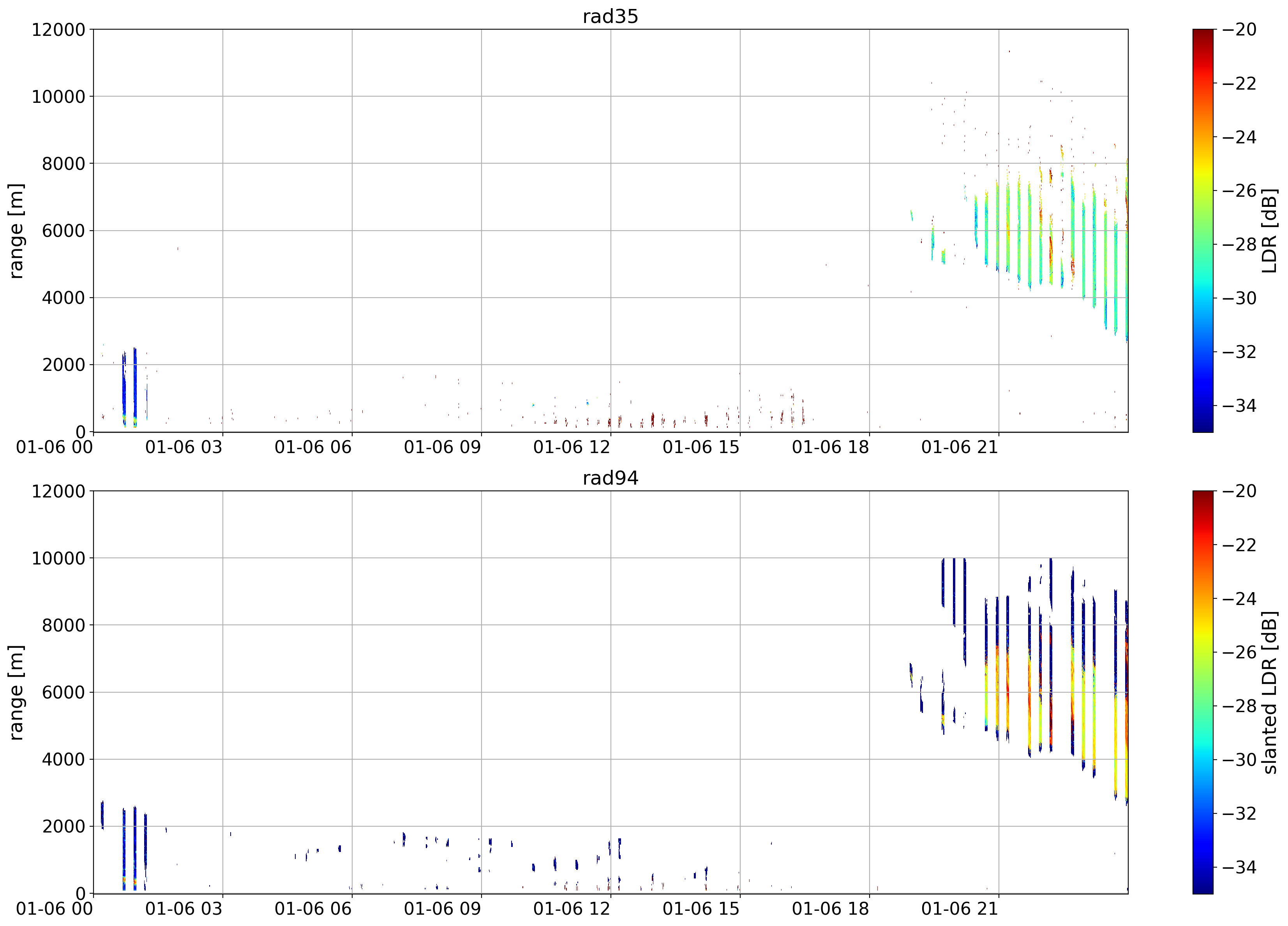Click the 8000 y-tick in the rad35 plot

pos(63,164)
